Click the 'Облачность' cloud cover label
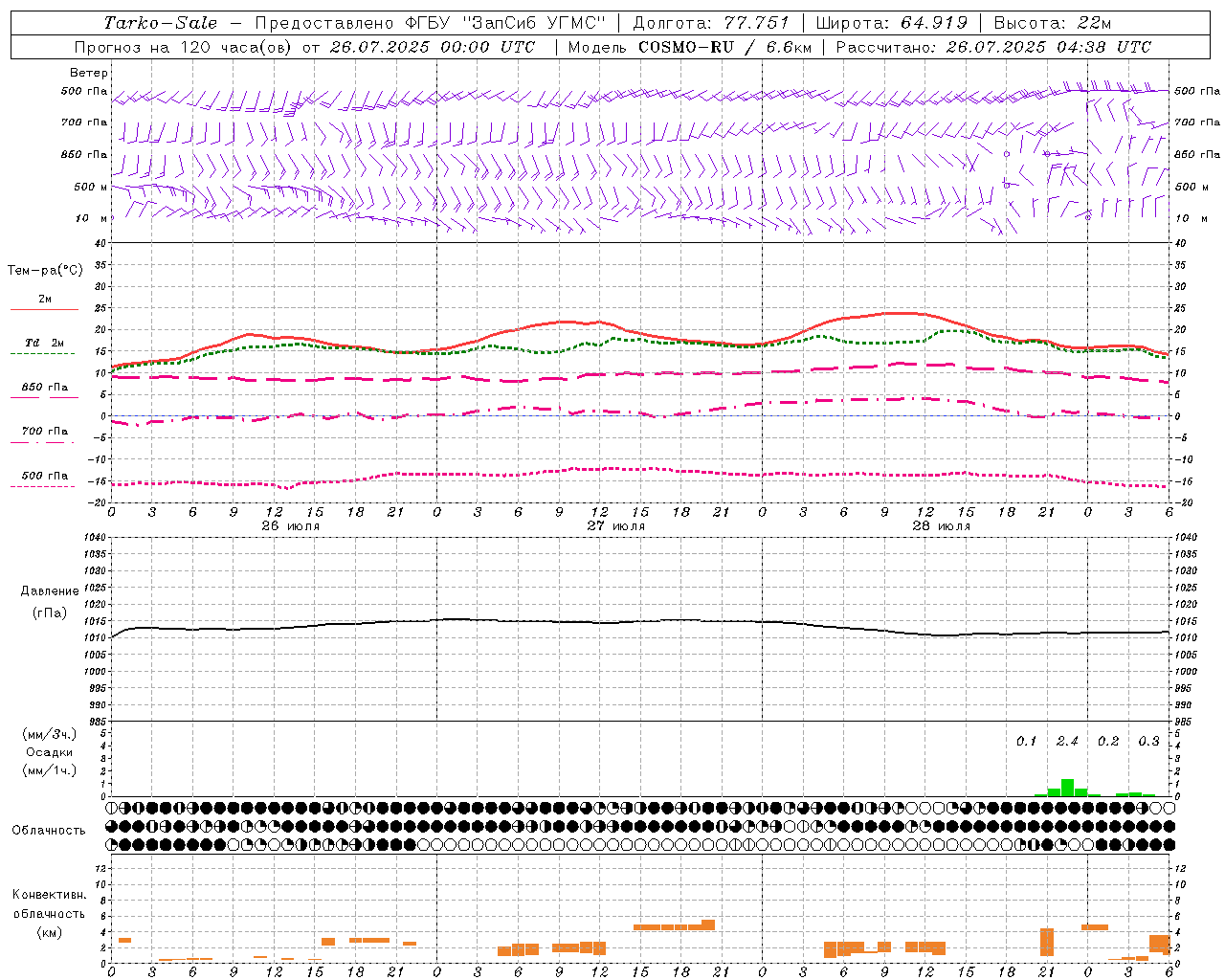Image resolution: width=1225 pixels, height=980 pixels. [x=49, y=830]
